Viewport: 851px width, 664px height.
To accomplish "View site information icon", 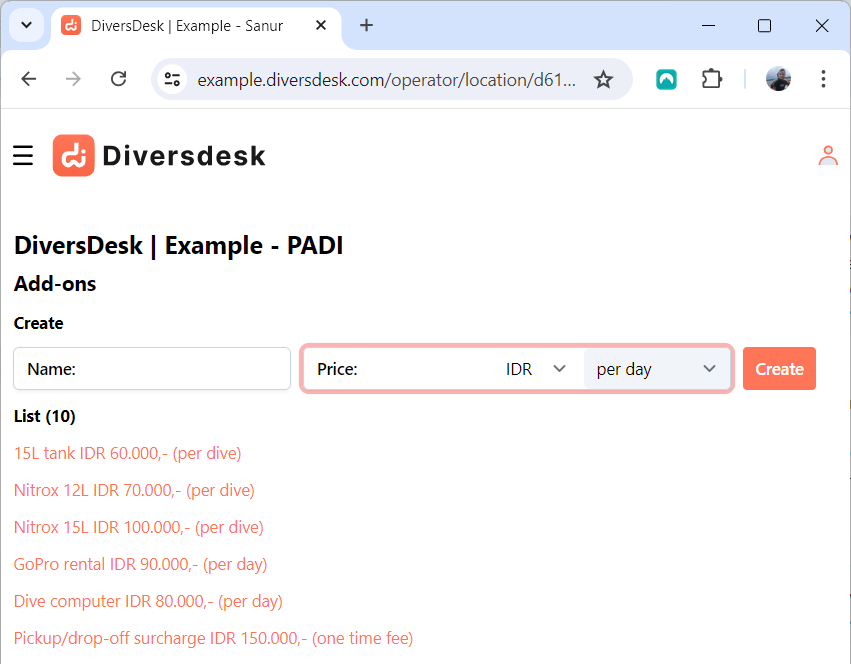I will coord(173,80).
